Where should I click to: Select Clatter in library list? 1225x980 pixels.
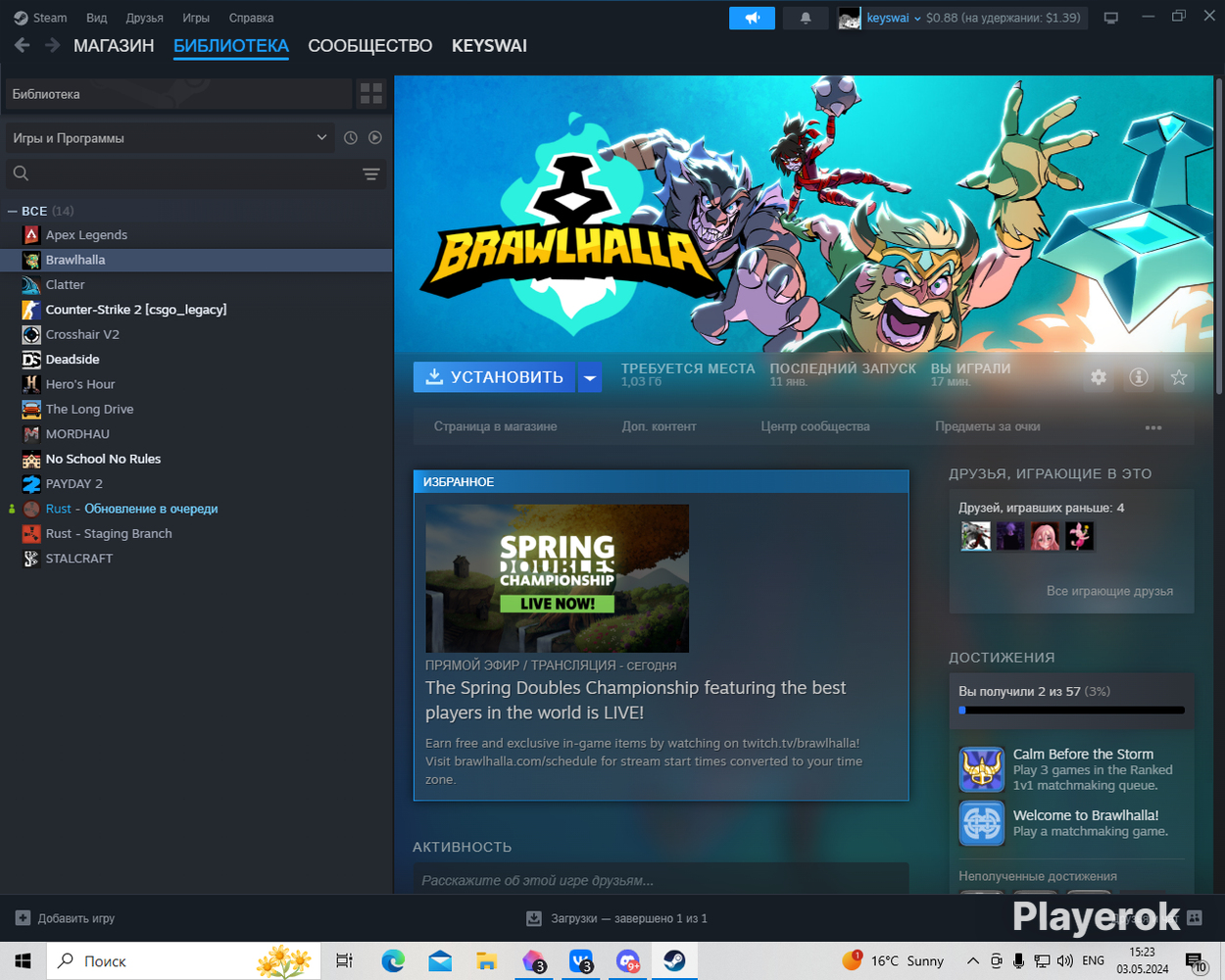point(196,285)
